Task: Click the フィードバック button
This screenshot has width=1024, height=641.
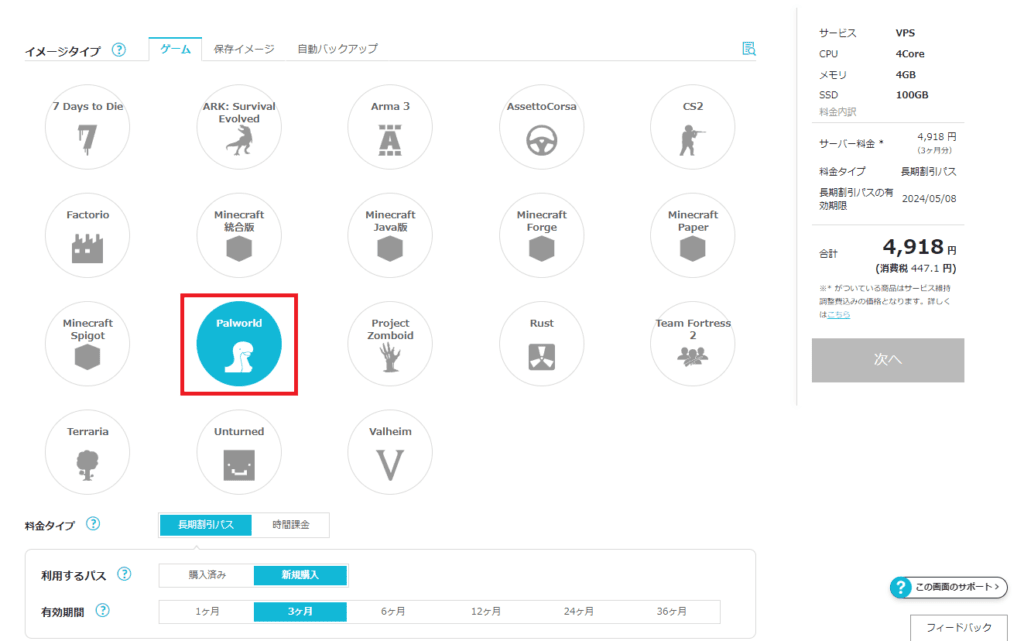Action: pyautogui.click(x=959, y=627)
